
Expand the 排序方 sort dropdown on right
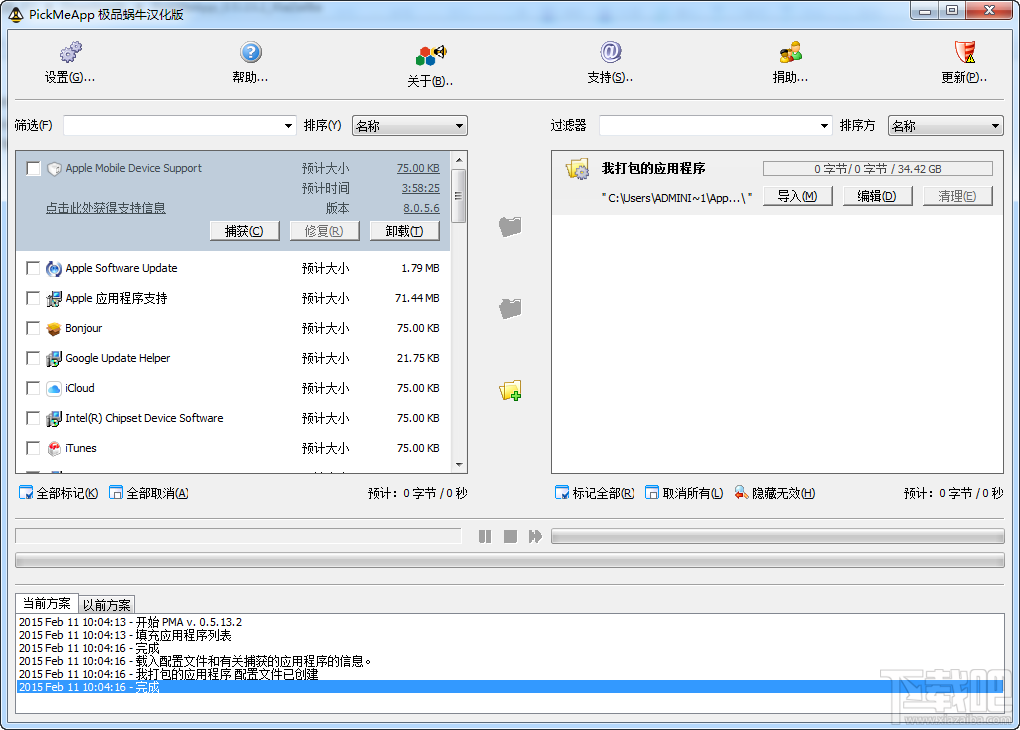[995, 126]
